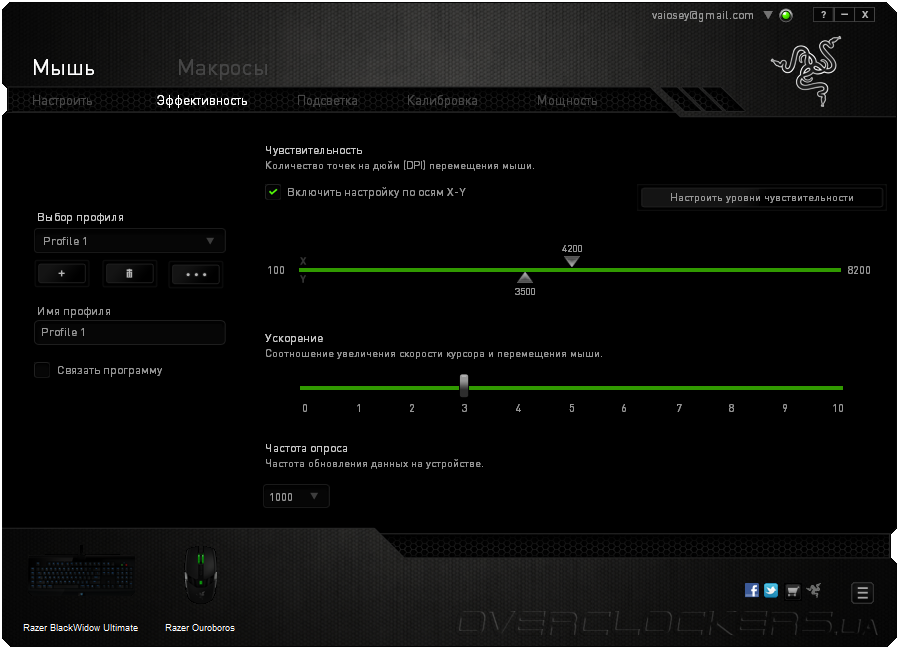Disable X-Y axis sensitivity checkbox

coord(273,192)
